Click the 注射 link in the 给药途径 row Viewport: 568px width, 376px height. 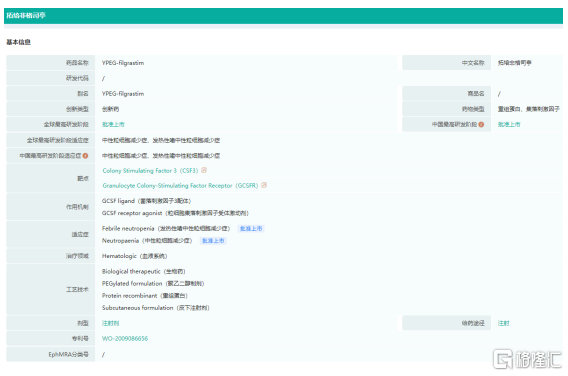(504, 323)
